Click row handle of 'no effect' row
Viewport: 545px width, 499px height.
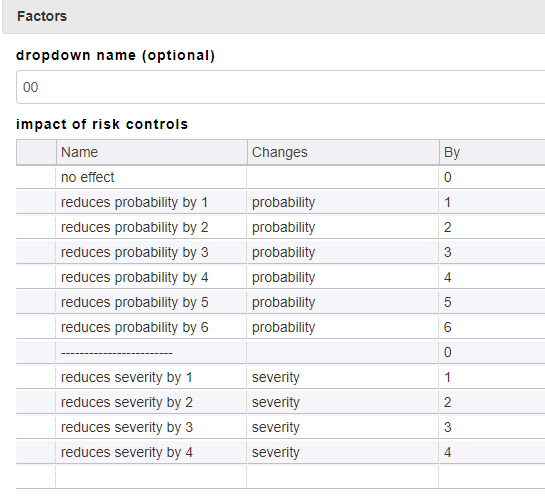36,177
